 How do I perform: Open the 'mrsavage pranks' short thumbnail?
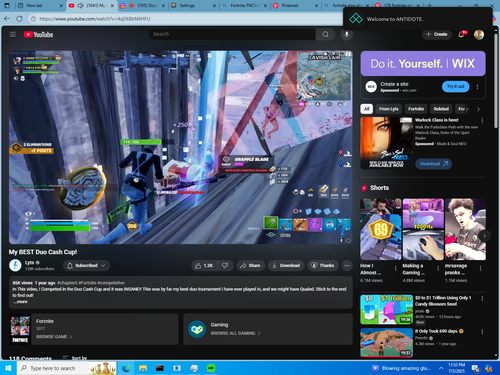(x=465, y=229)
